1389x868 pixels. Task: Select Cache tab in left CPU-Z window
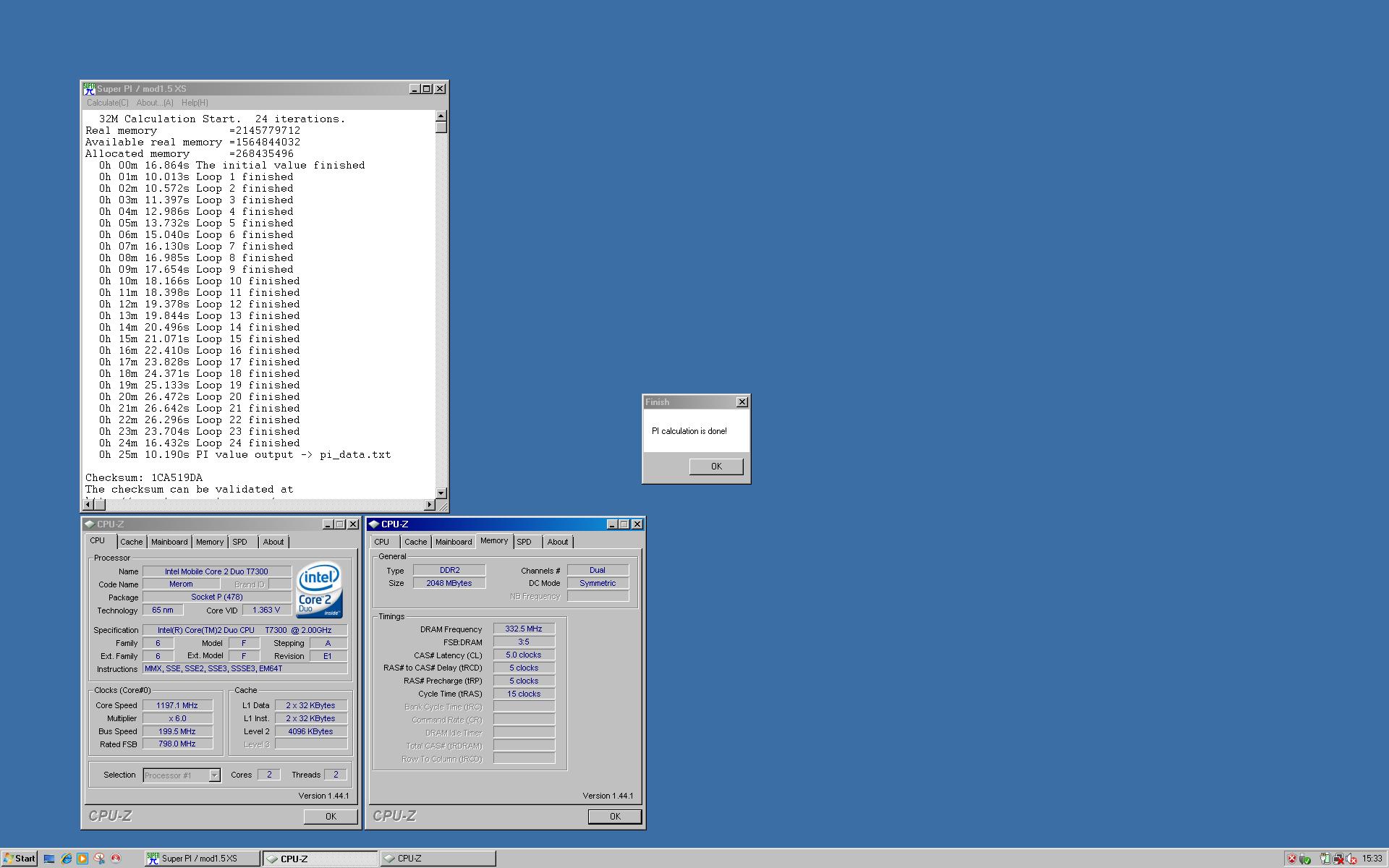pyautogui.click(x=131, y=542)
